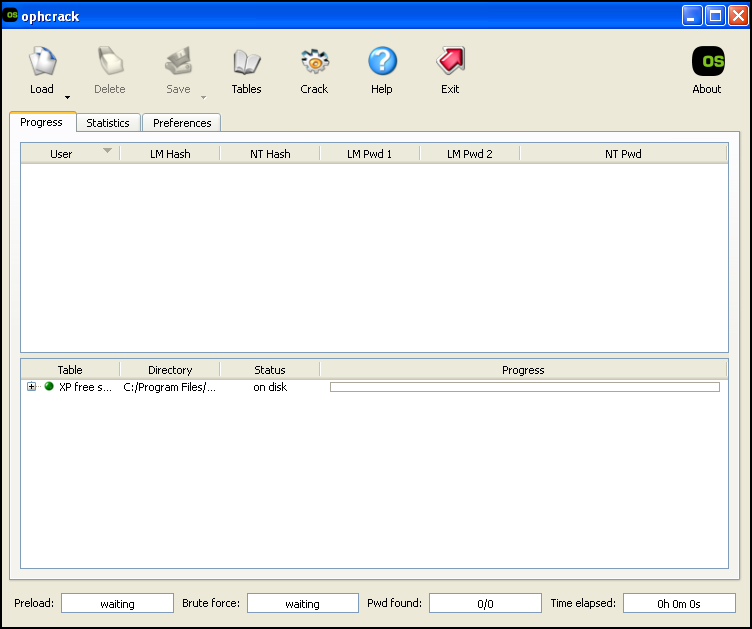Click the Status column header

[x=270, y=370]
